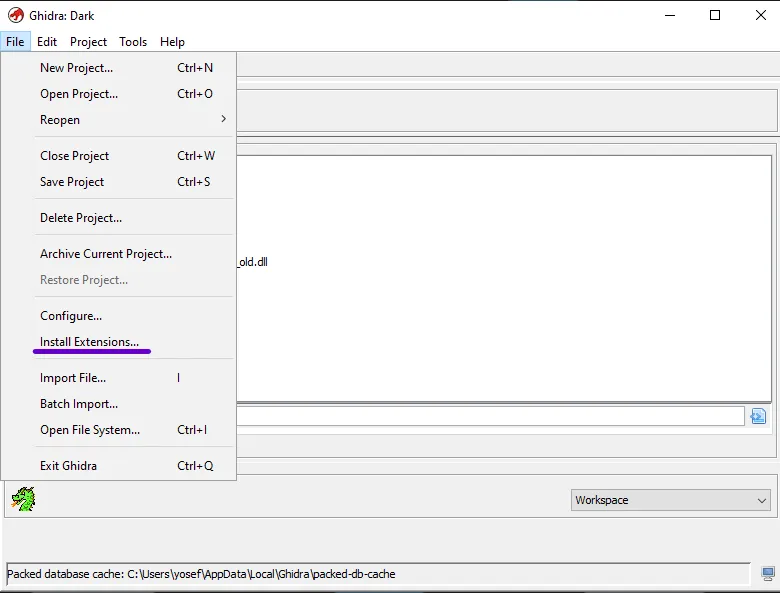Open Configure... from the File menu
The width and height of the screenshot is (780, 593).
pyautogui.click(x=118, y=316)
